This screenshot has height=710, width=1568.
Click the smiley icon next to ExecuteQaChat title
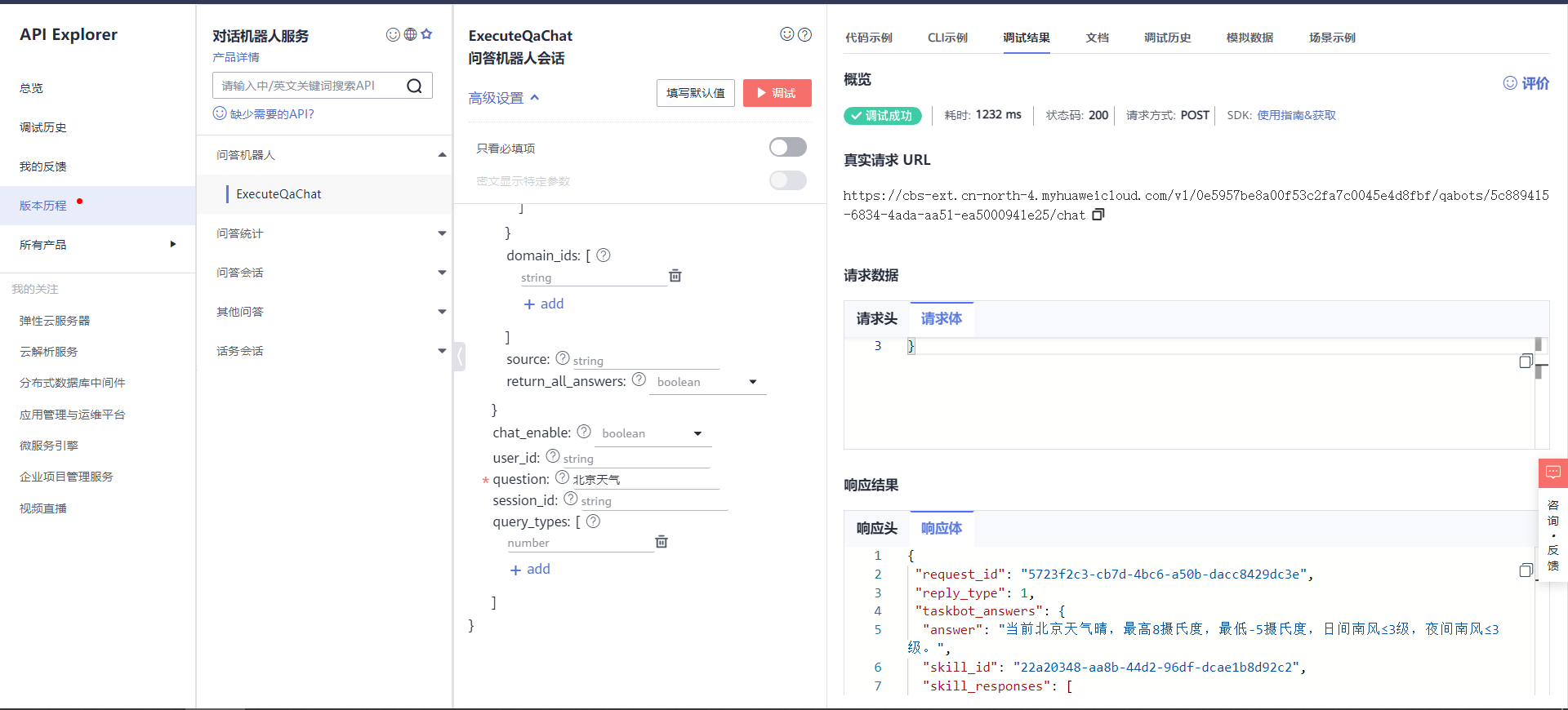787,34
